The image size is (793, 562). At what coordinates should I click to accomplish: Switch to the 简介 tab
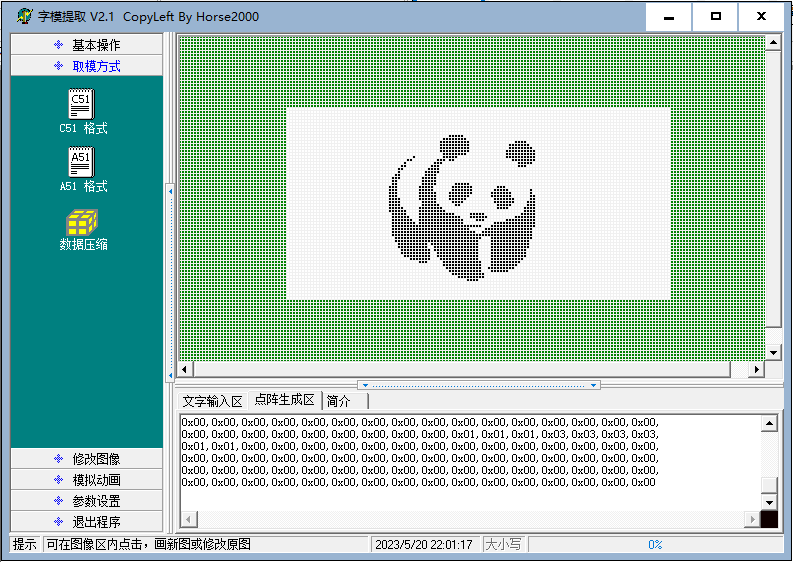[x=344, y=401]
